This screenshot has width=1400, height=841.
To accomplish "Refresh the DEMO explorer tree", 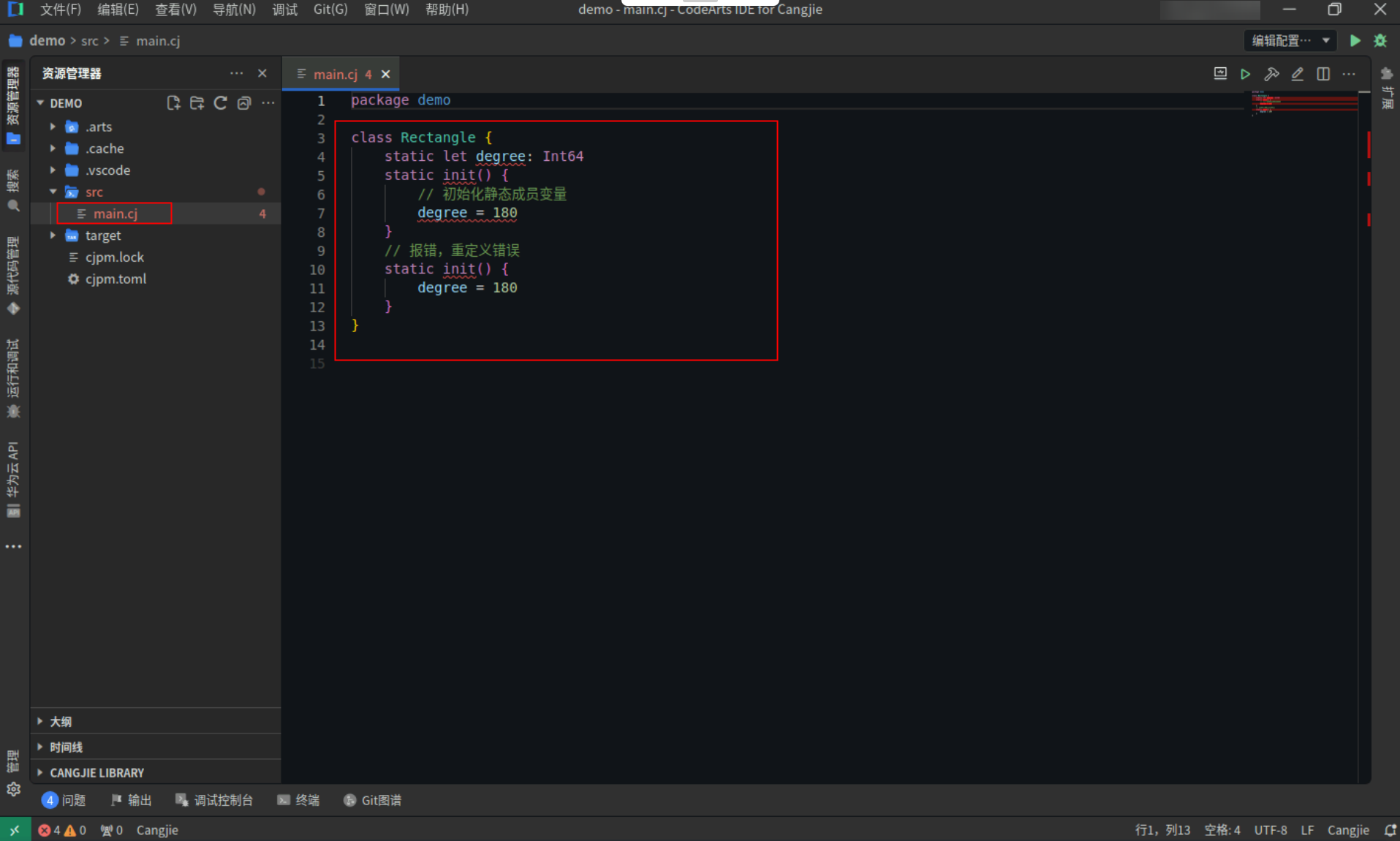I will [220, 103].
